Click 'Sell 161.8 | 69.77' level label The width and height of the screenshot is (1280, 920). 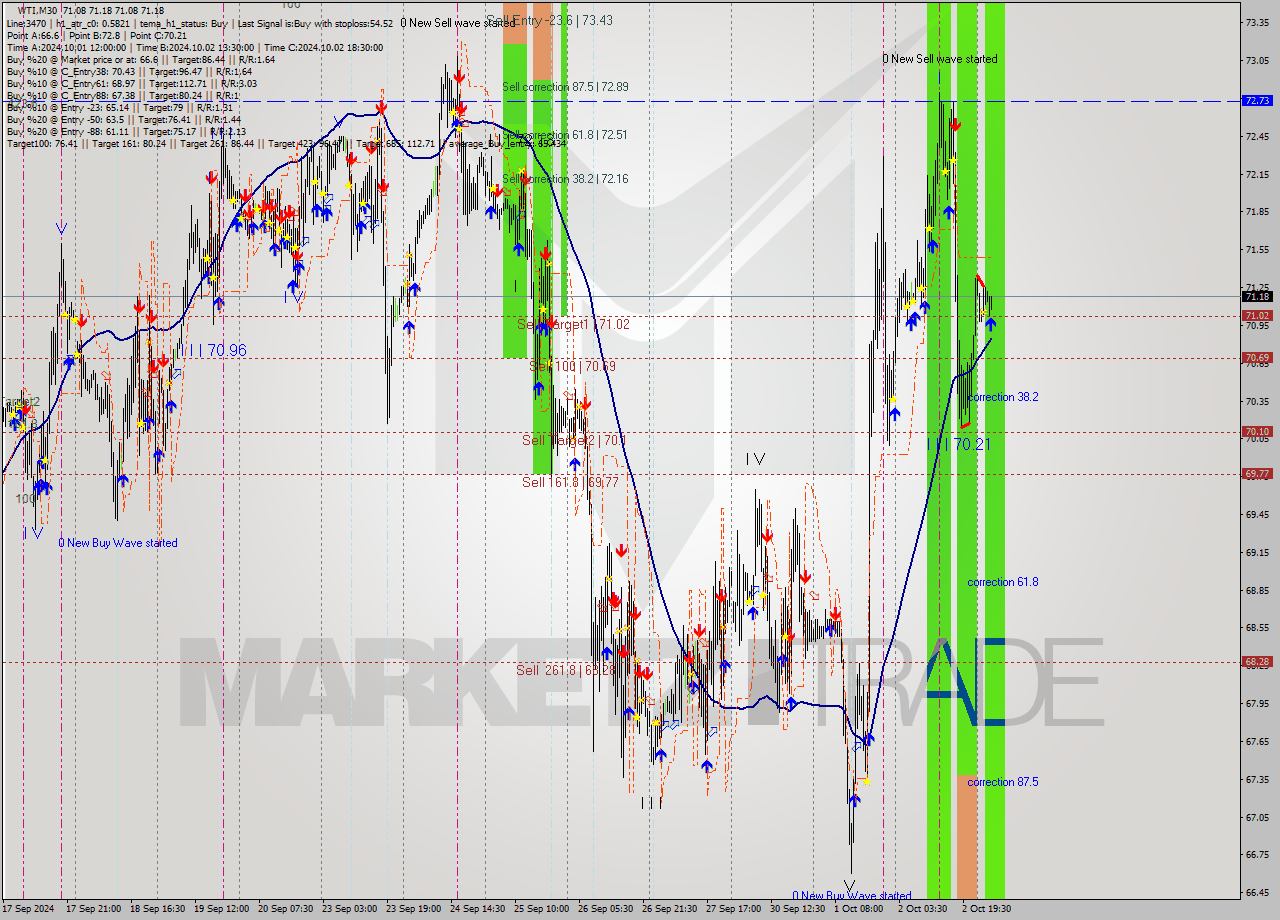tap(570, 482)
